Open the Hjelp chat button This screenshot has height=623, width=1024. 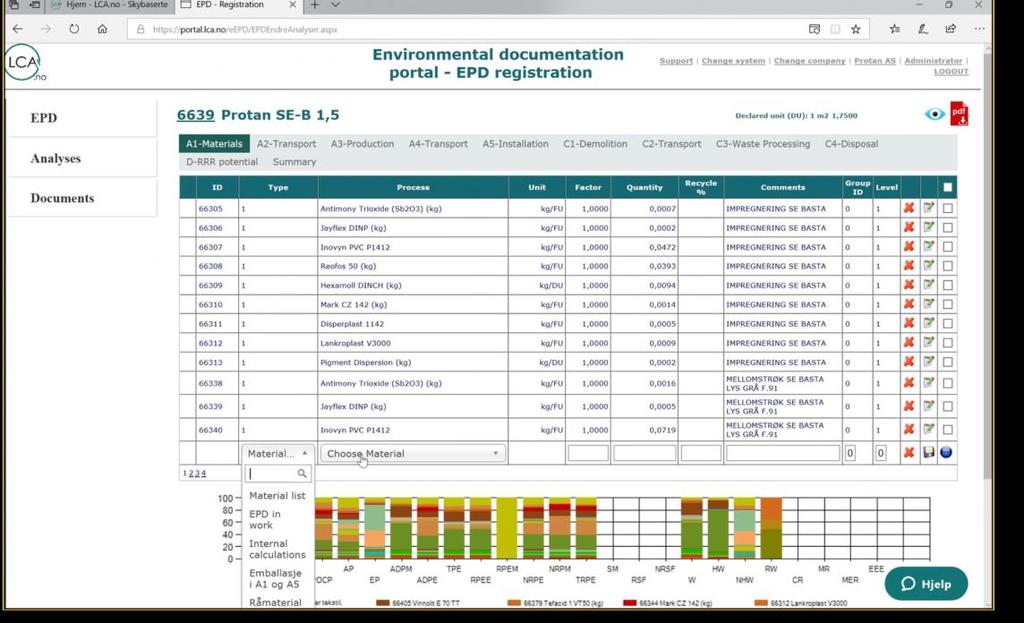pos(926,584)
